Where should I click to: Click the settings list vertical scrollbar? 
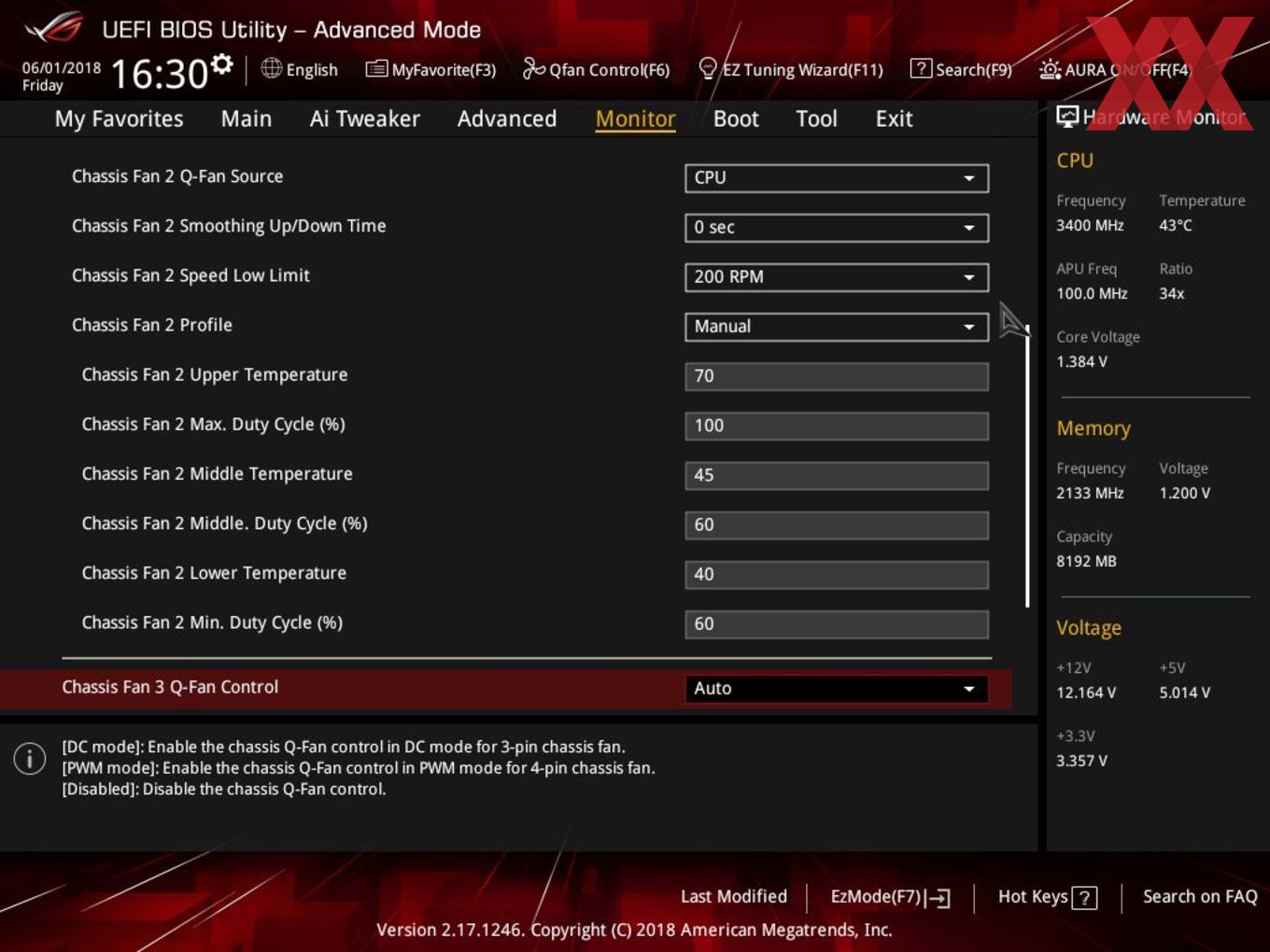(1027, 467)
